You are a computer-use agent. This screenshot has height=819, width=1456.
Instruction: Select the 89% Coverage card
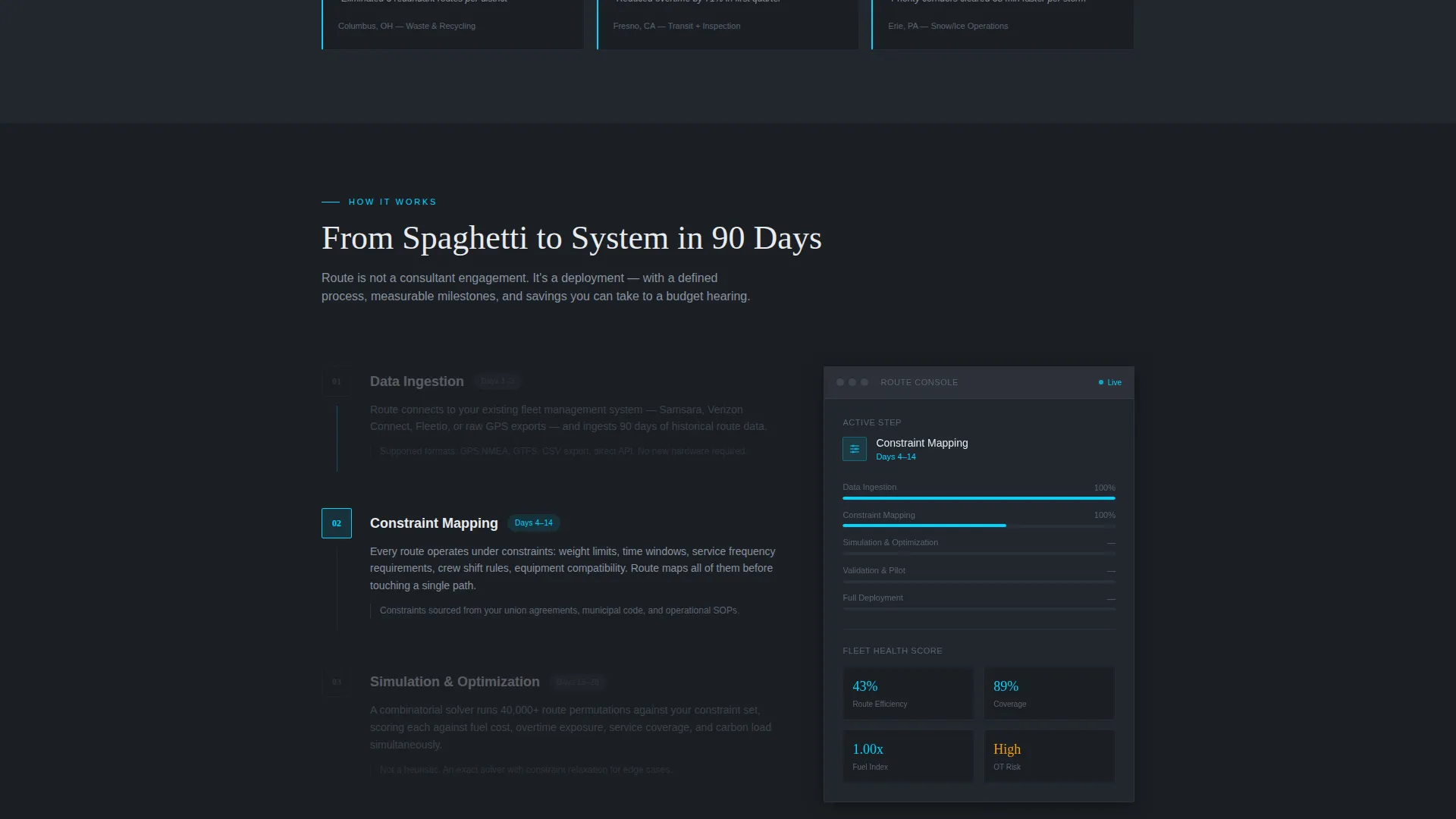(x=1050, y=693)
